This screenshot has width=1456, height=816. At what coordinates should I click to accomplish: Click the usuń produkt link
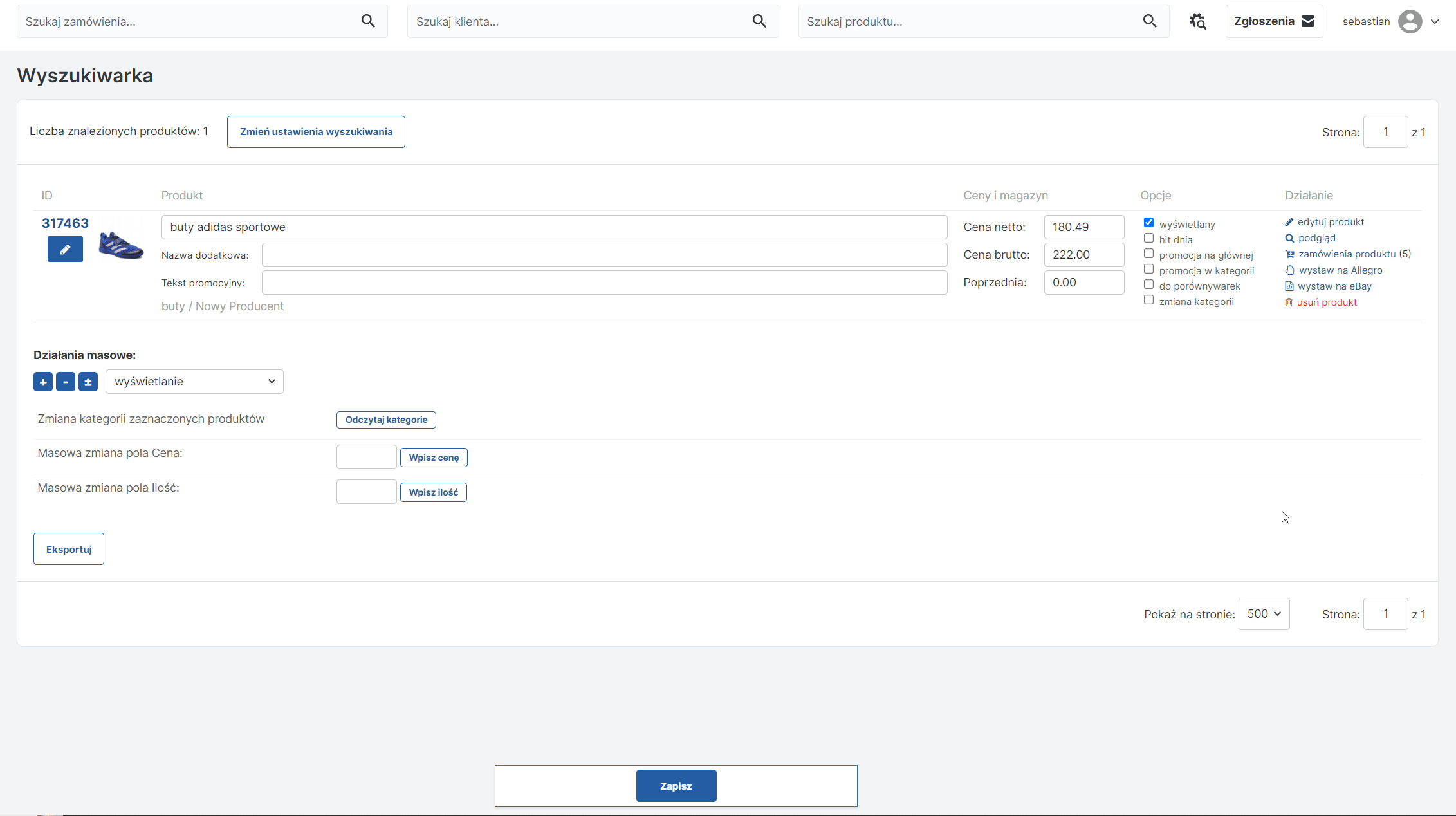tap(1327, 302)
